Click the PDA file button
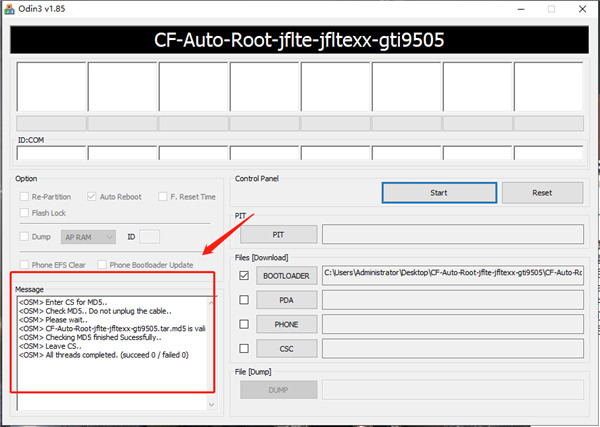The height and width of the screenshot is (427, 600). point(287,300)
